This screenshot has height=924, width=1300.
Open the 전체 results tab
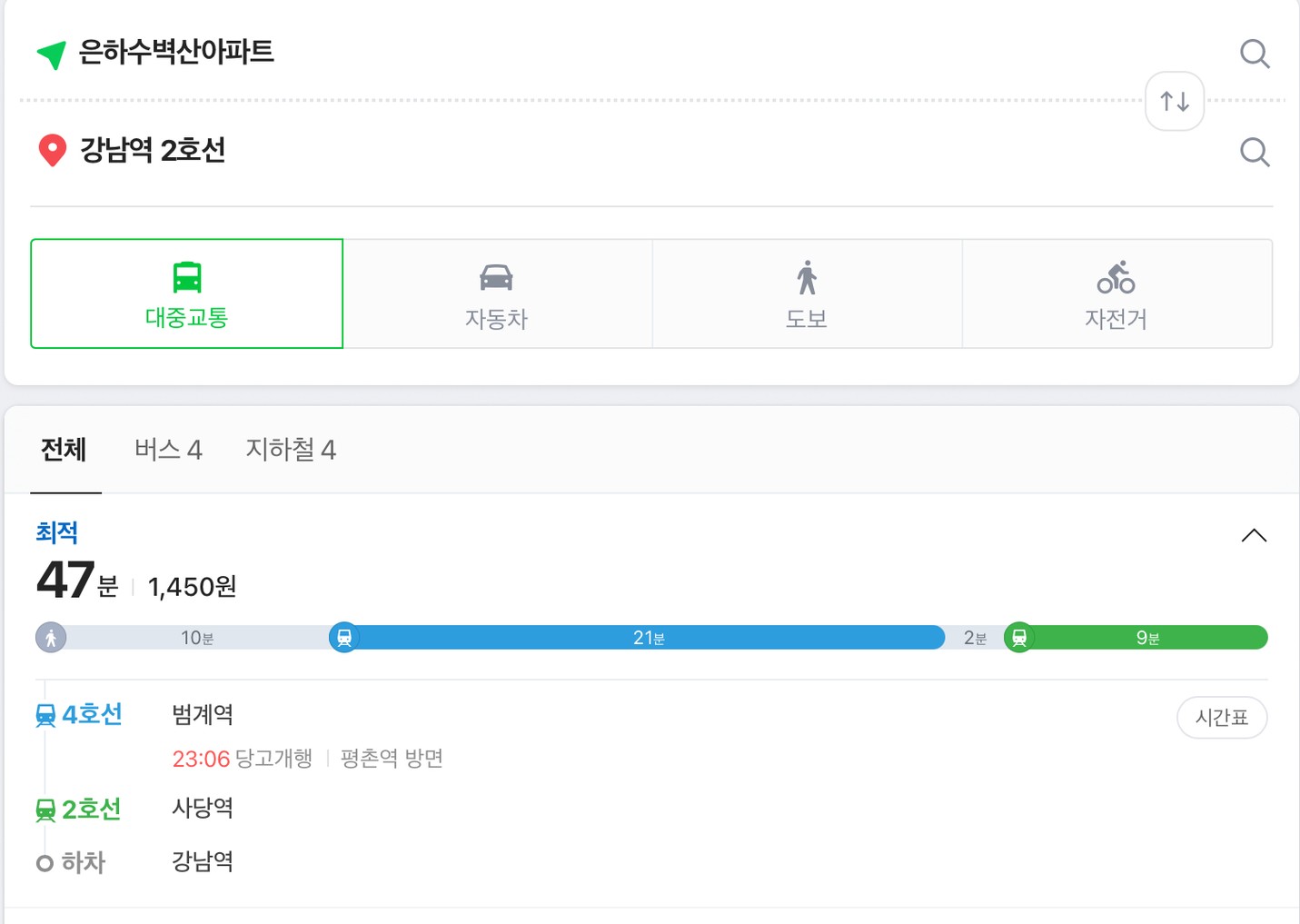64,450
